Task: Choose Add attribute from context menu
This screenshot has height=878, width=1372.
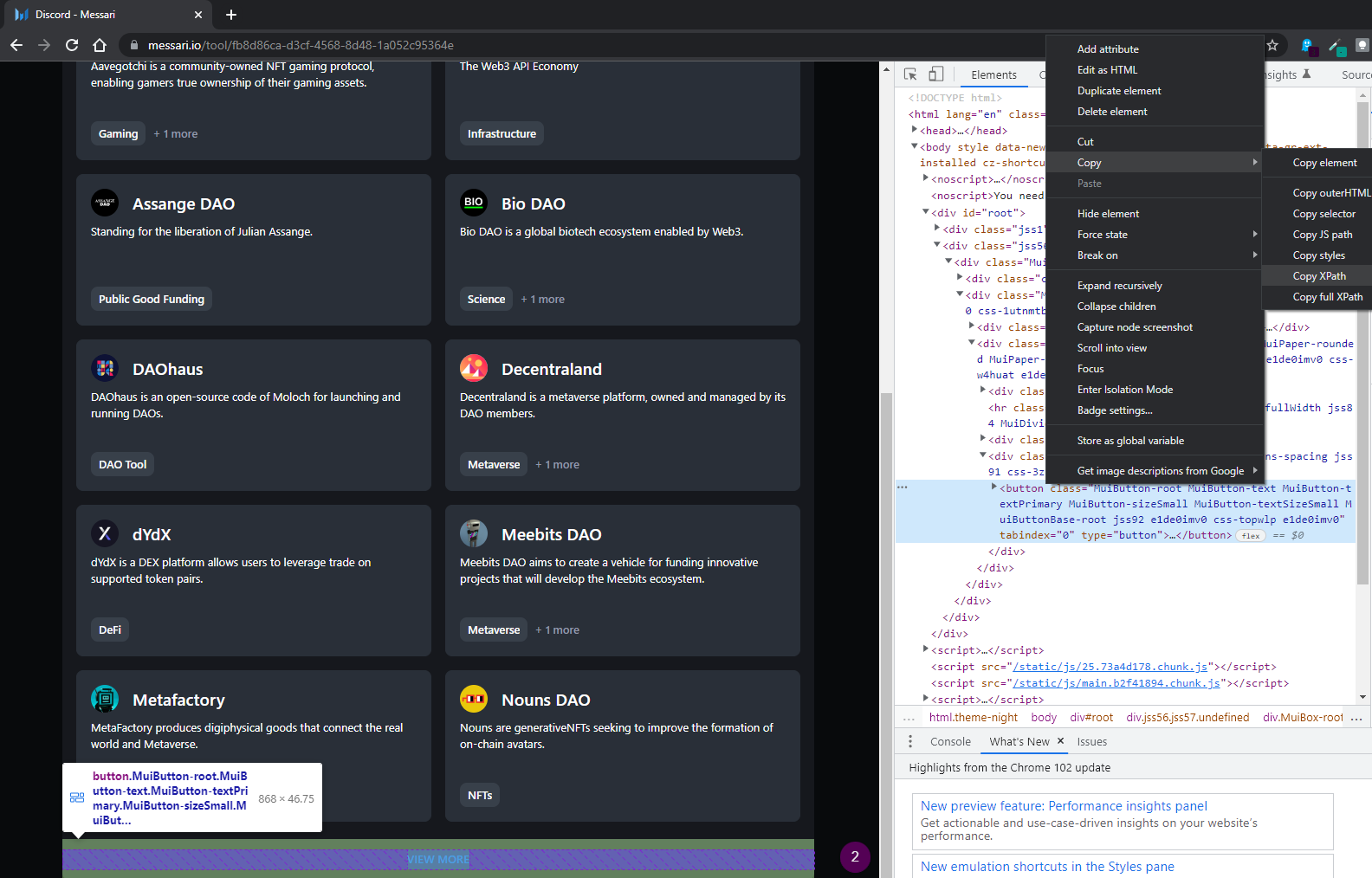Action: [1155, 49]
